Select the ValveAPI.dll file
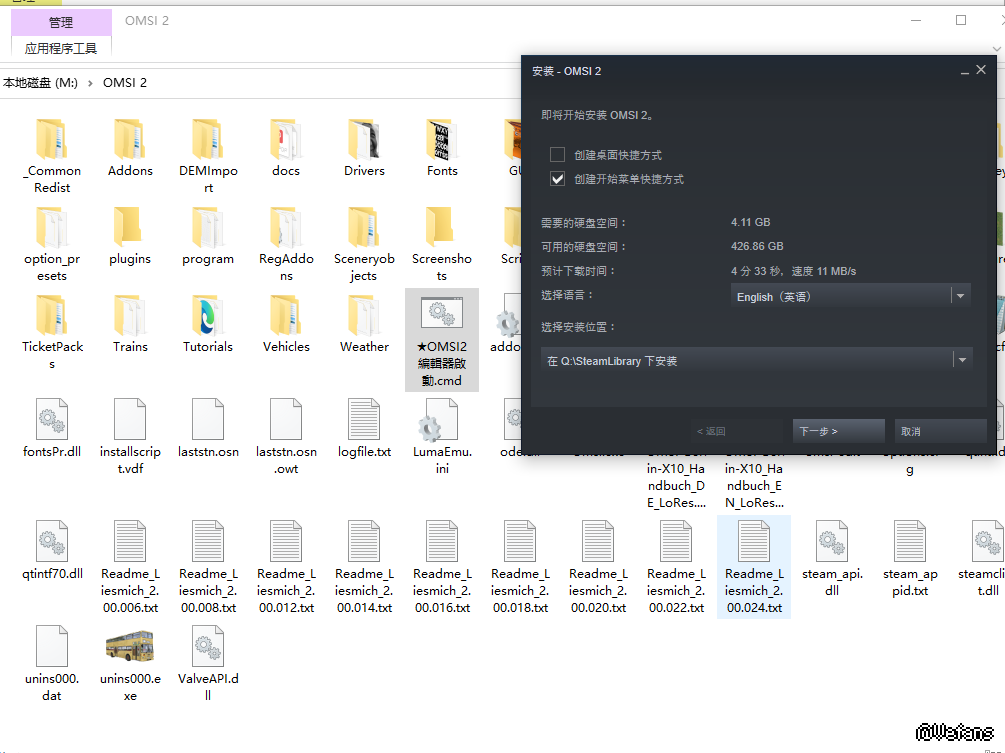This screenshot has height=753, width=1005. [x=208, y=647]
